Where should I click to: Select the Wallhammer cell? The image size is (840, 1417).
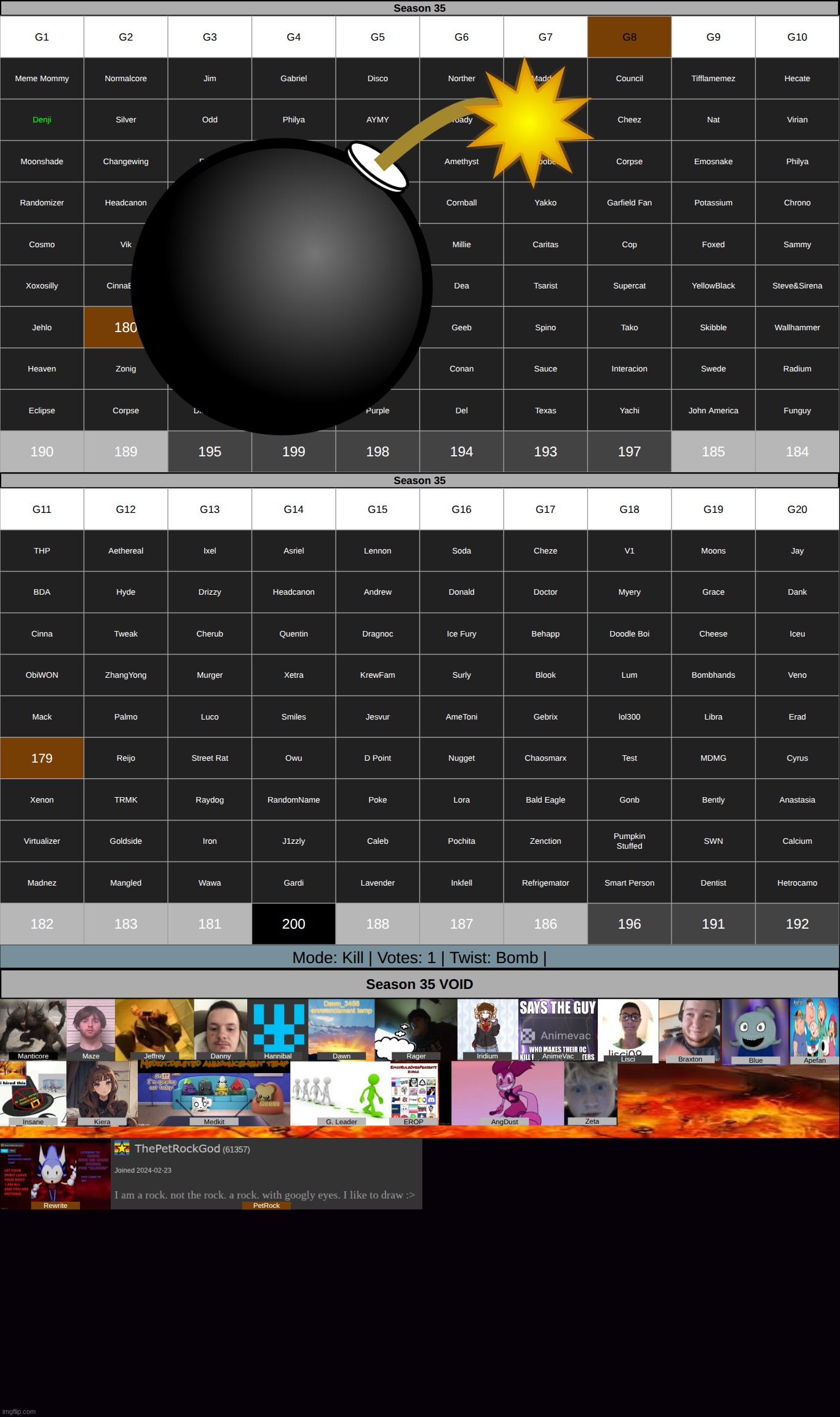coord(797,327)
